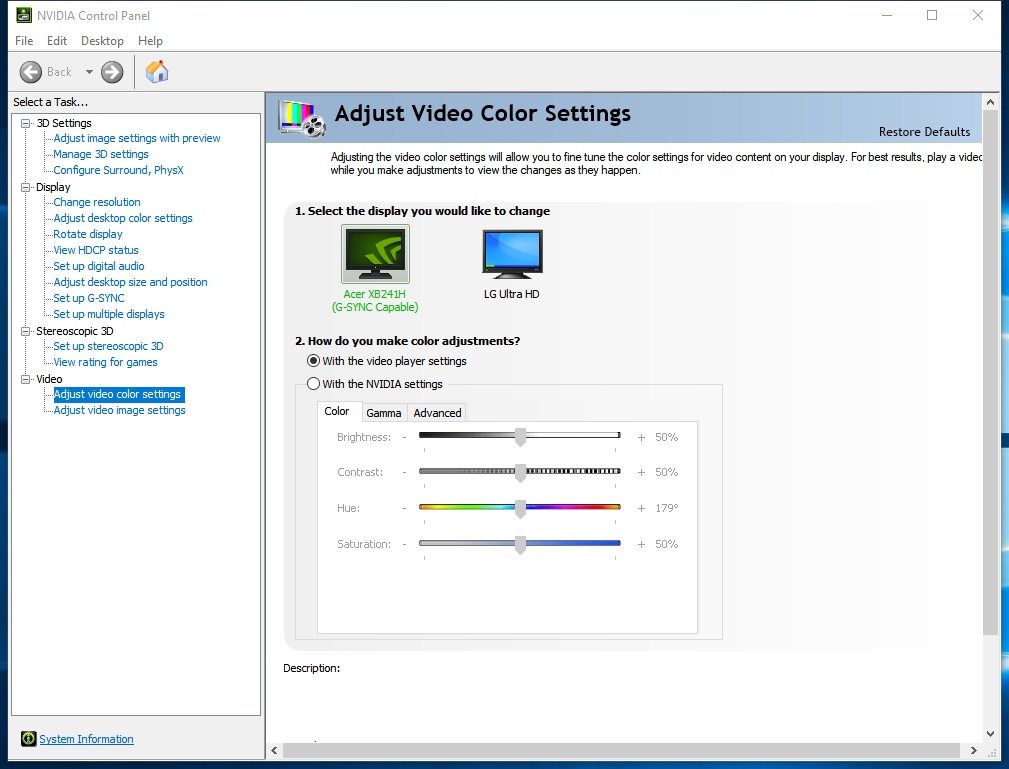Screen dimensions: 1009x769
Task: Click the horizontal scrollbar right arrow
Action: 974,750
